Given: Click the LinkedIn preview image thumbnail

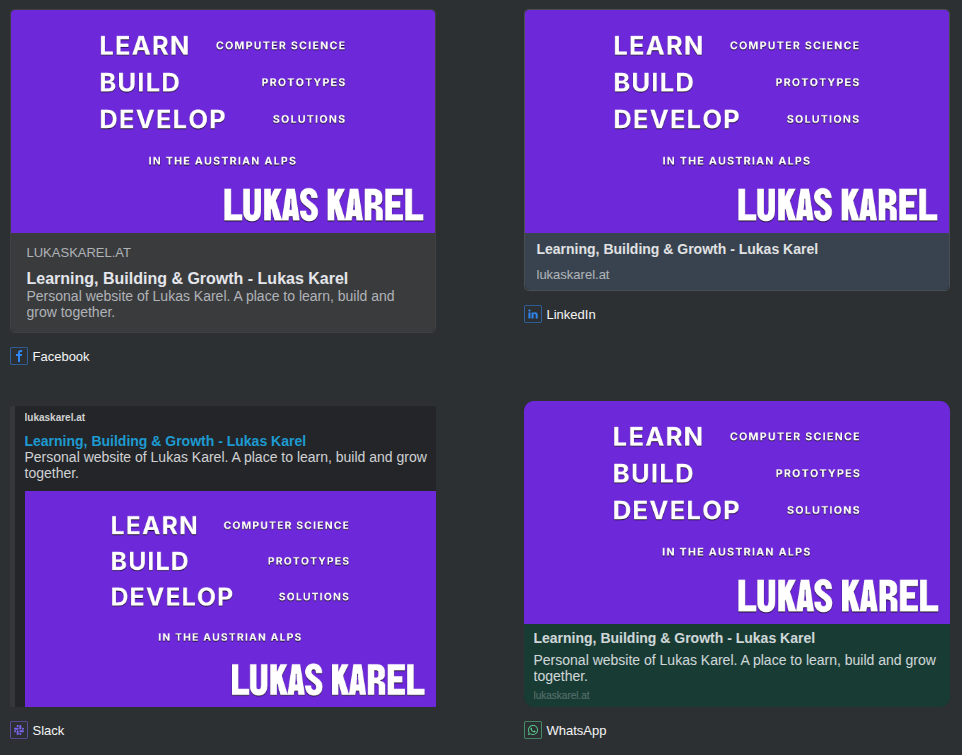Looking at the screenshot, I should click(x=736, y=120).
